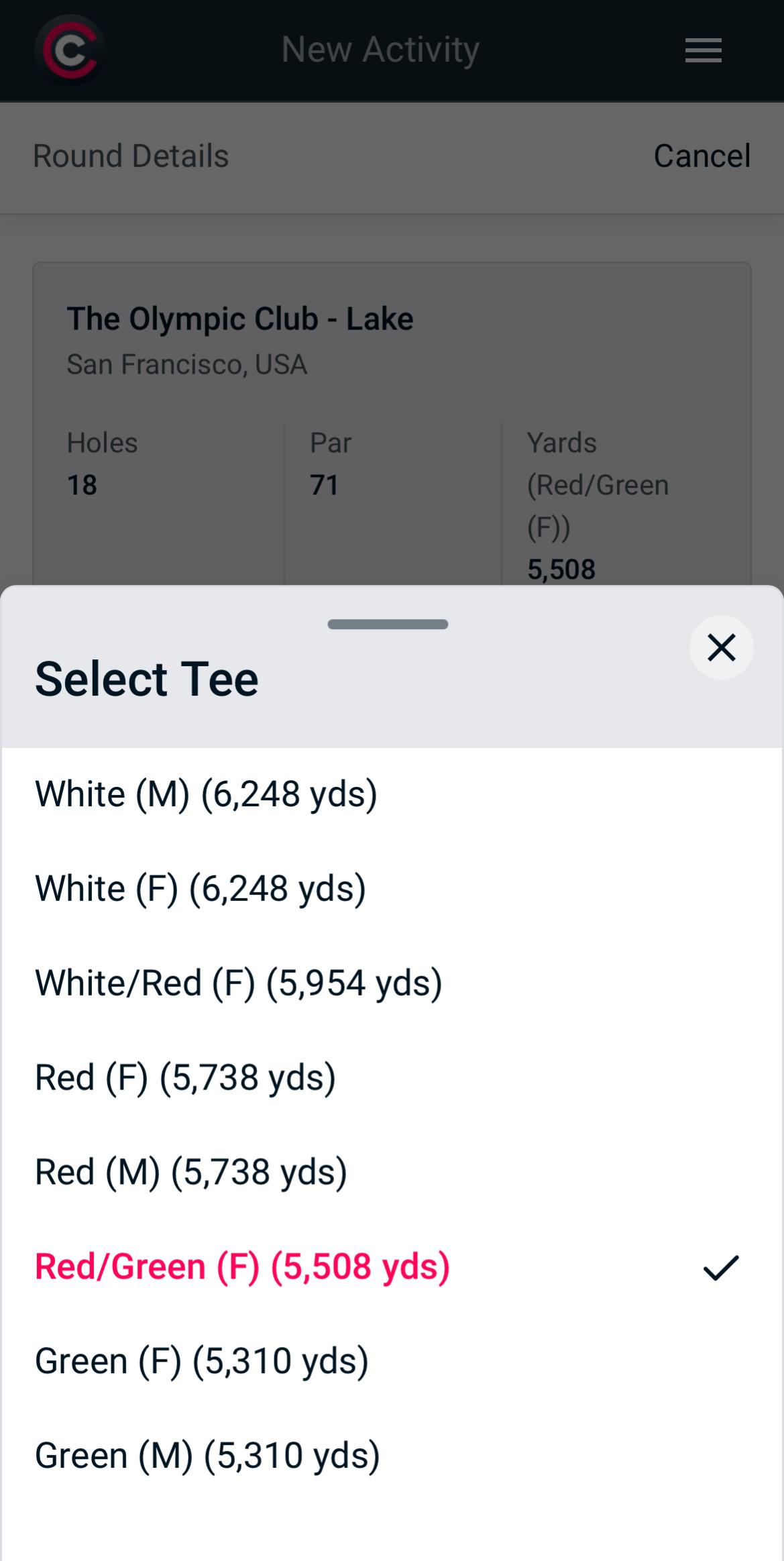Tap the selected Red/Green (F) tee option
Screen dimensions: 784x1561
242,1267
